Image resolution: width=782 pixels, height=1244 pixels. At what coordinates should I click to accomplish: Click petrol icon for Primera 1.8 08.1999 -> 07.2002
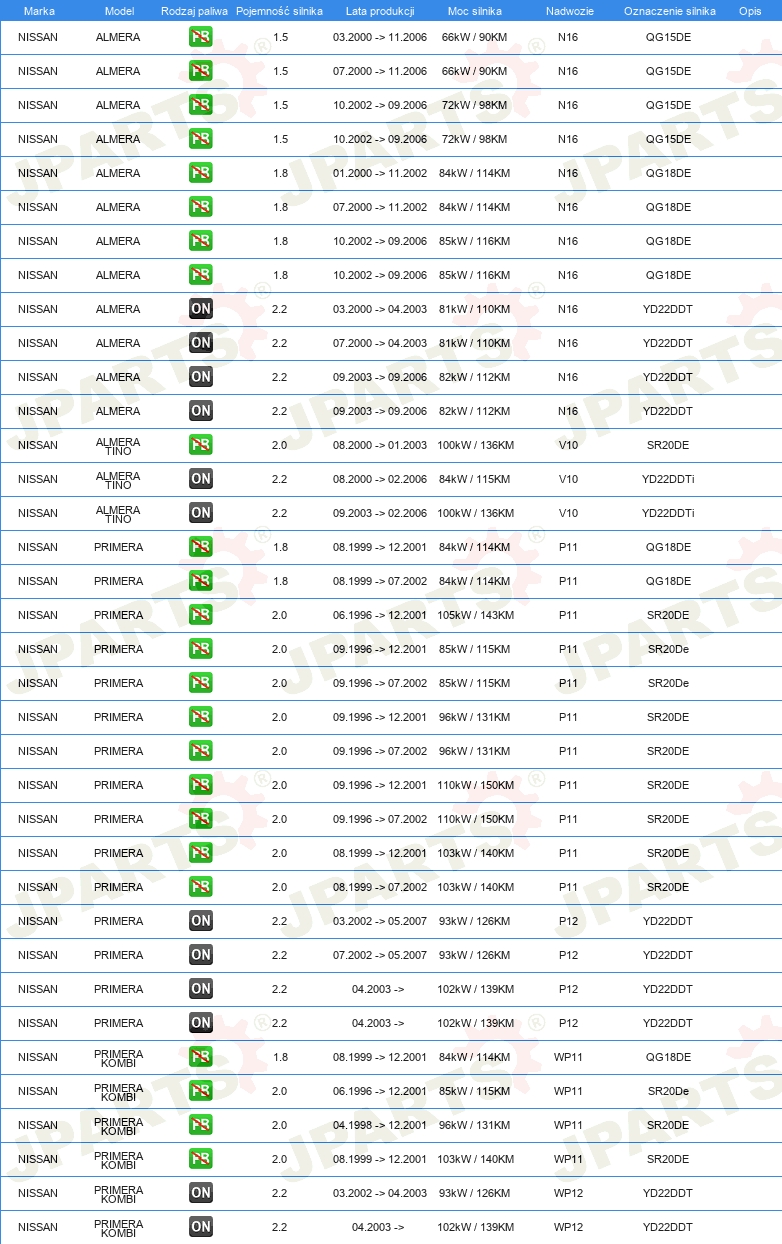click(x=201, y=581)
